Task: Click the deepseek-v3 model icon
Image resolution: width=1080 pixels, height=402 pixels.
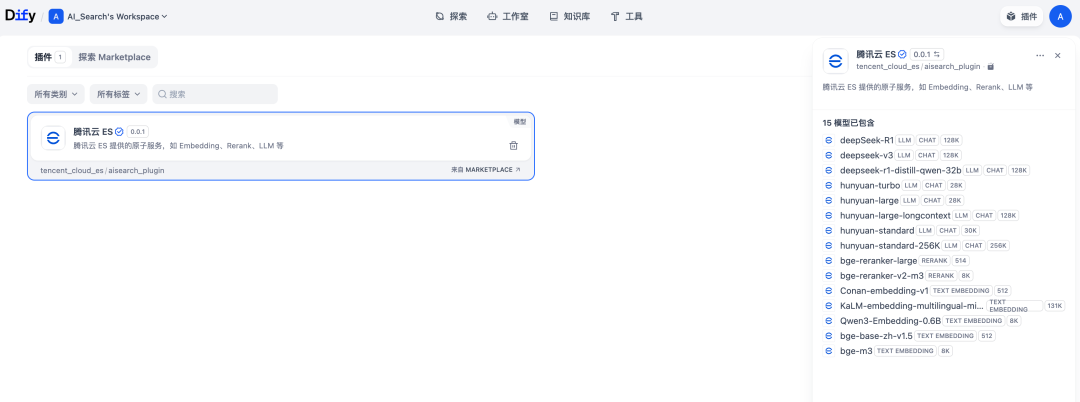Action: tap(829, 155)
